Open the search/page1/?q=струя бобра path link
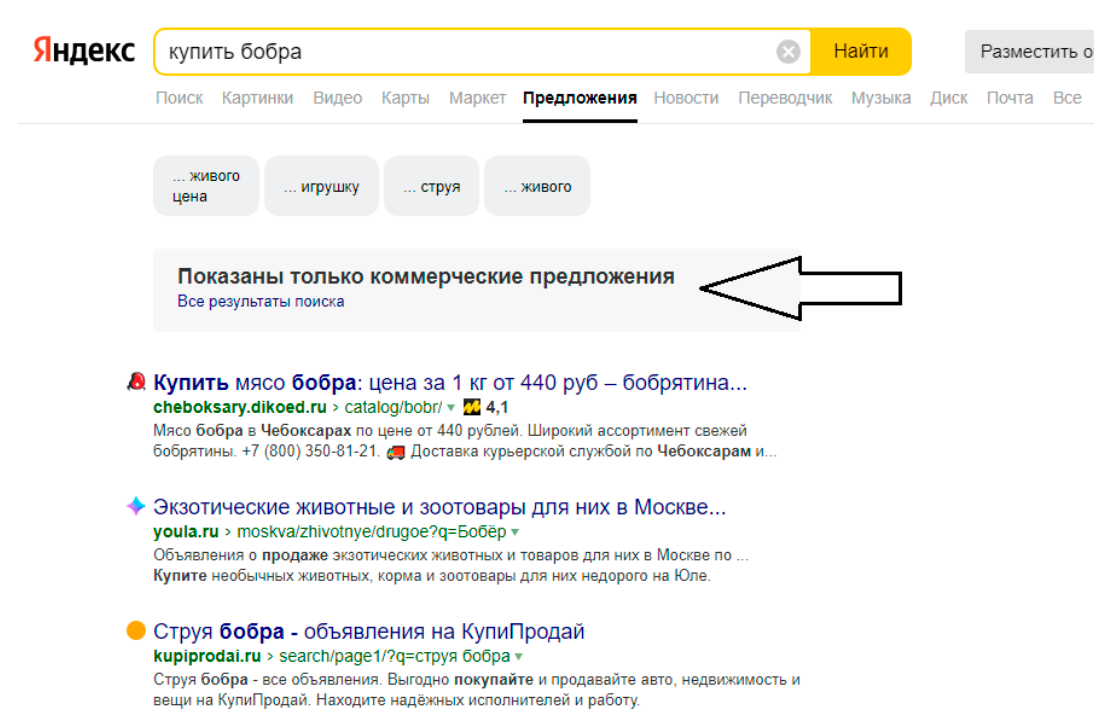The height and width of the screenshot is (728, 1094). [395, 656]
